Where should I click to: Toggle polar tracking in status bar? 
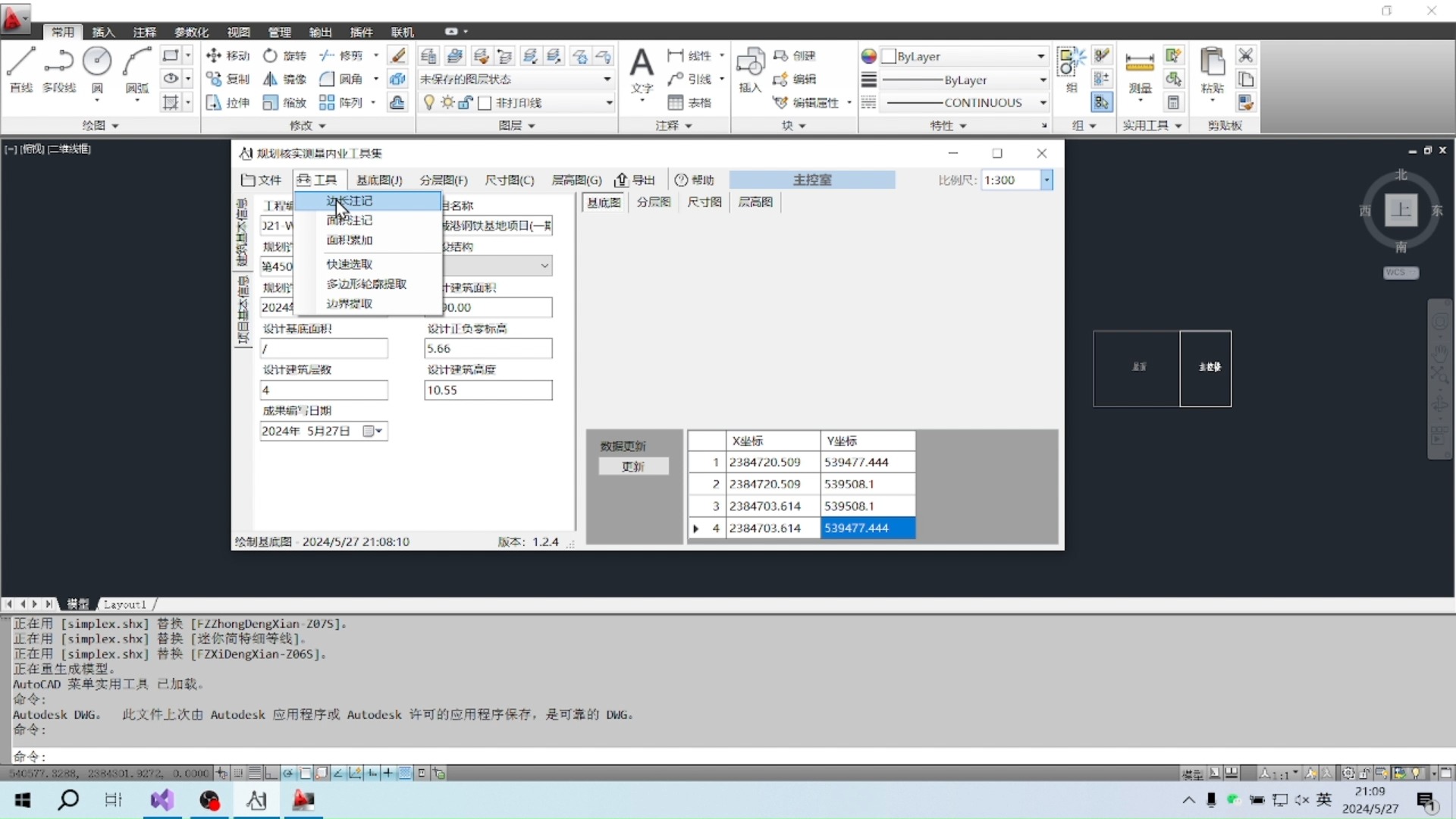(288, 773)
